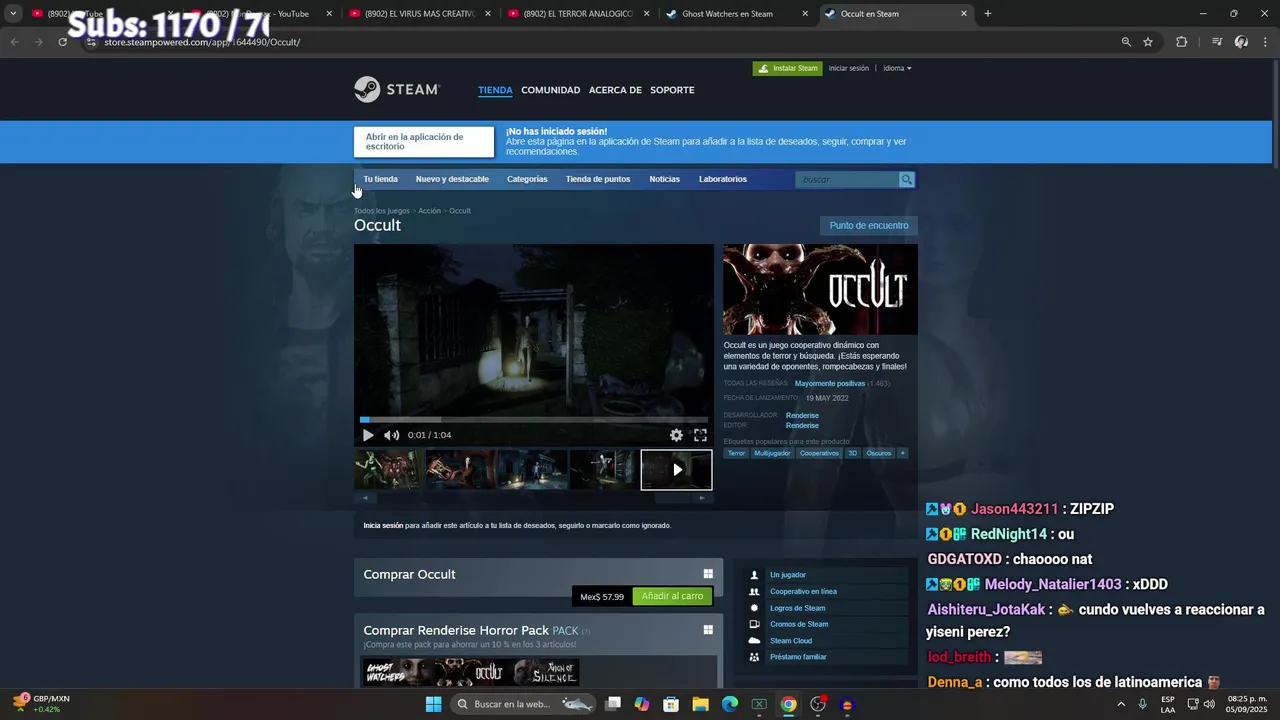Open the ACERCA DE page
Screen dimensions: 1280x720
click(x=615, y=90)
